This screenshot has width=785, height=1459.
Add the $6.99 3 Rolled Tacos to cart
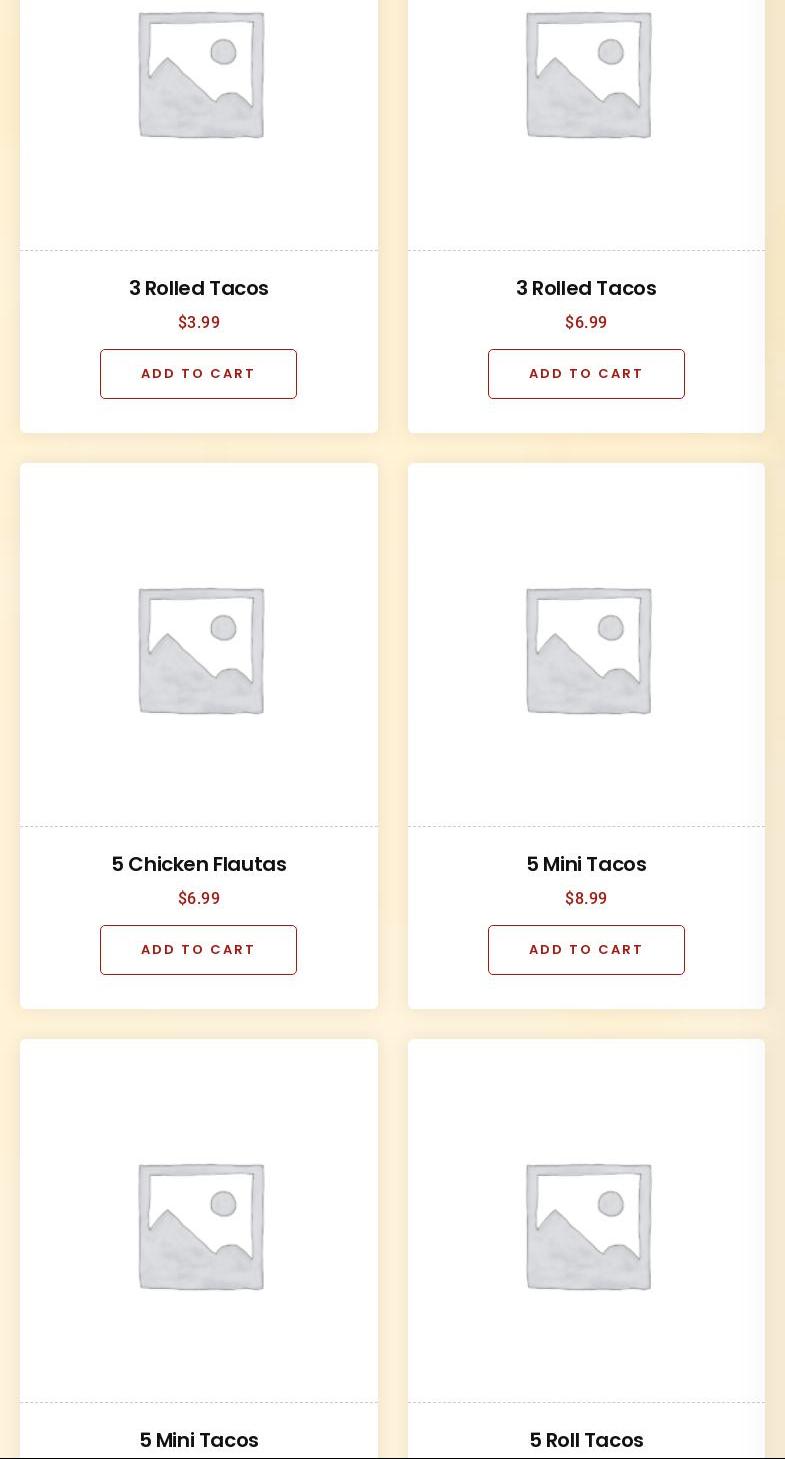(x=586, y=374)
